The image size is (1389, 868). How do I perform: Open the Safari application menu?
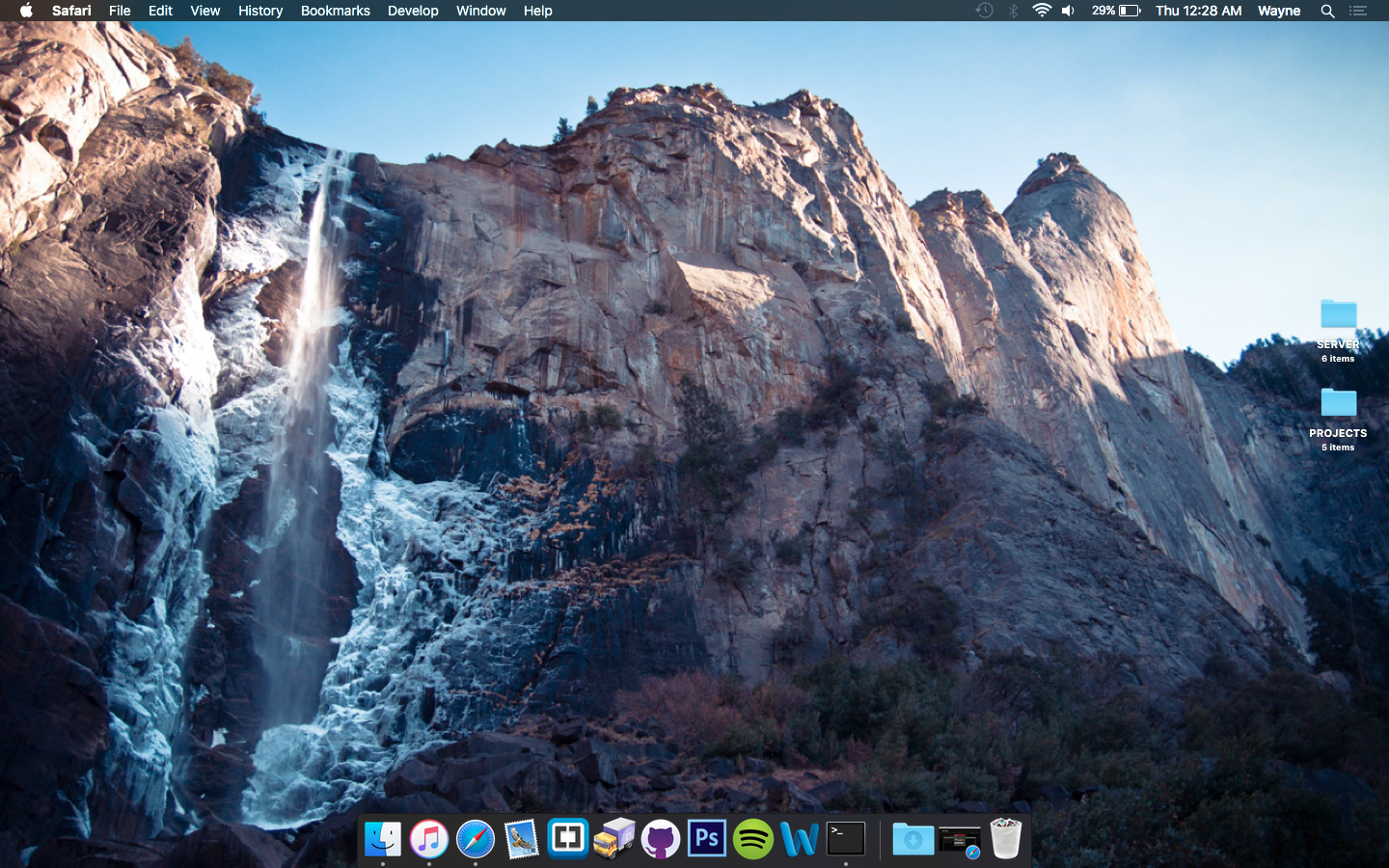[x=71, y=11]
